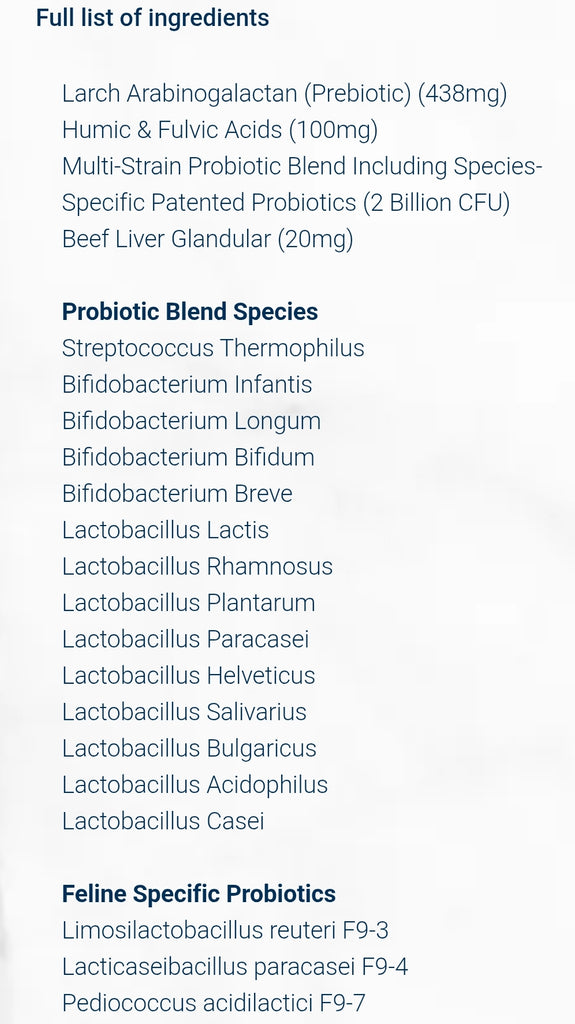Viewport: 575px width, 1024px height.
Task: Click on Lactobacillus Lactis
Action: coord(165,530)
